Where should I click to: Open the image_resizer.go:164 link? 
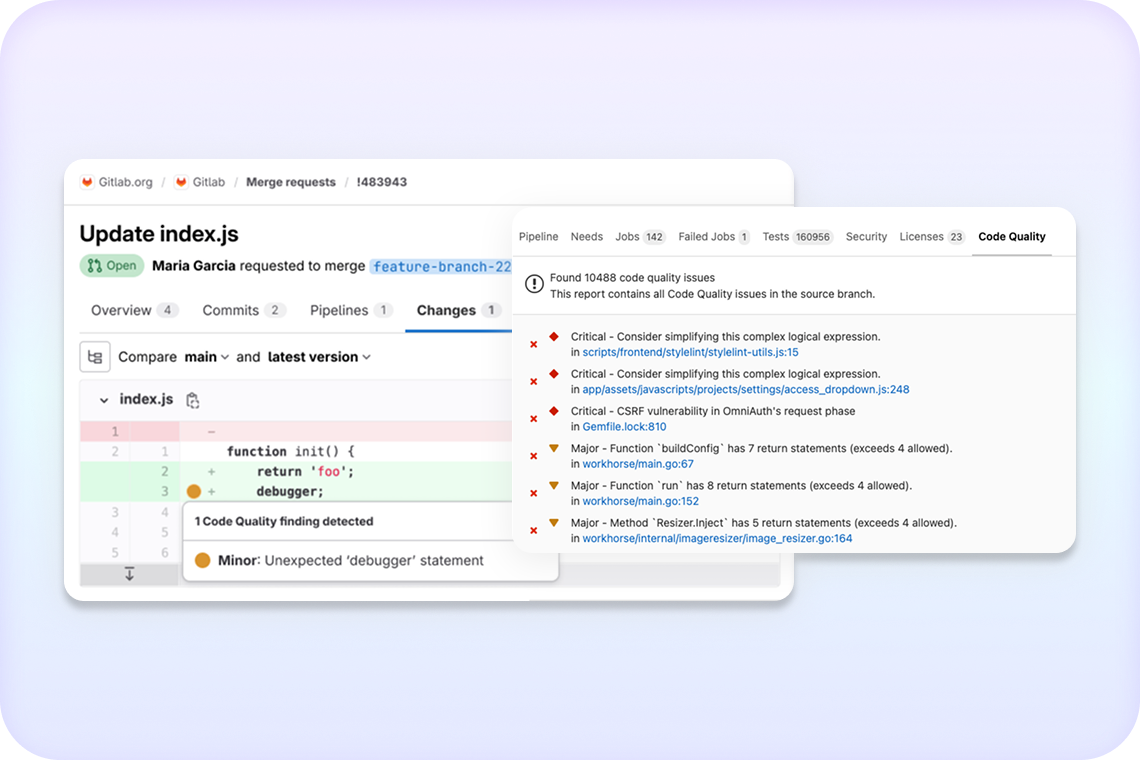pyautogui.click(x=718, y=538)
